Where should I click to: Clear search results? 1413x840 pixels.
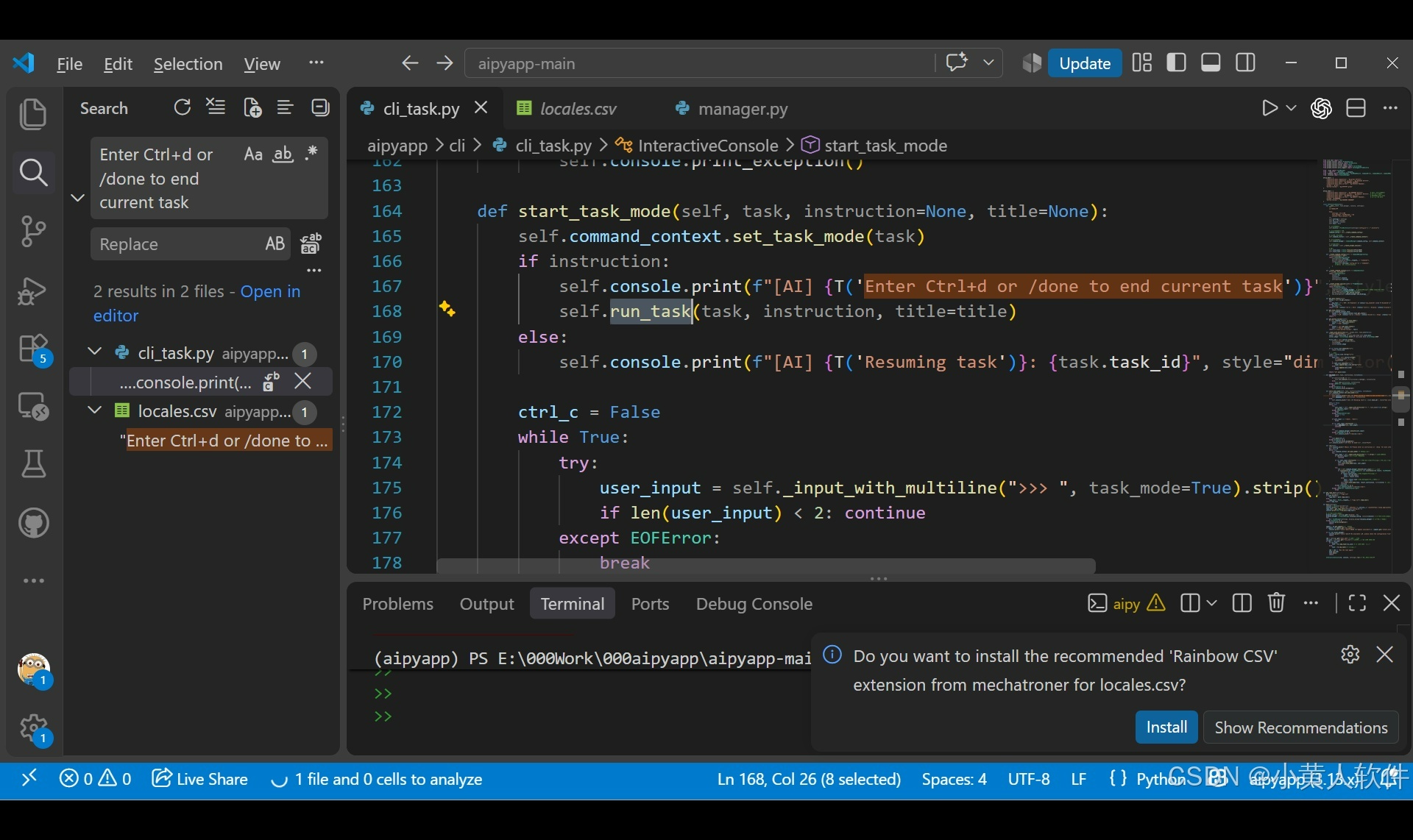[x=216, y=108]
